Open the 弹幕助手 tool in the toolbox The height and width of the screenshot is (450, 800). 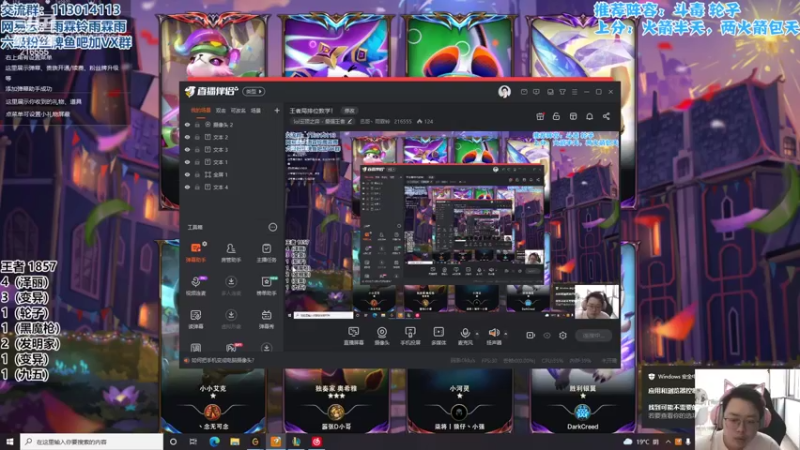[x=196, y=253]
